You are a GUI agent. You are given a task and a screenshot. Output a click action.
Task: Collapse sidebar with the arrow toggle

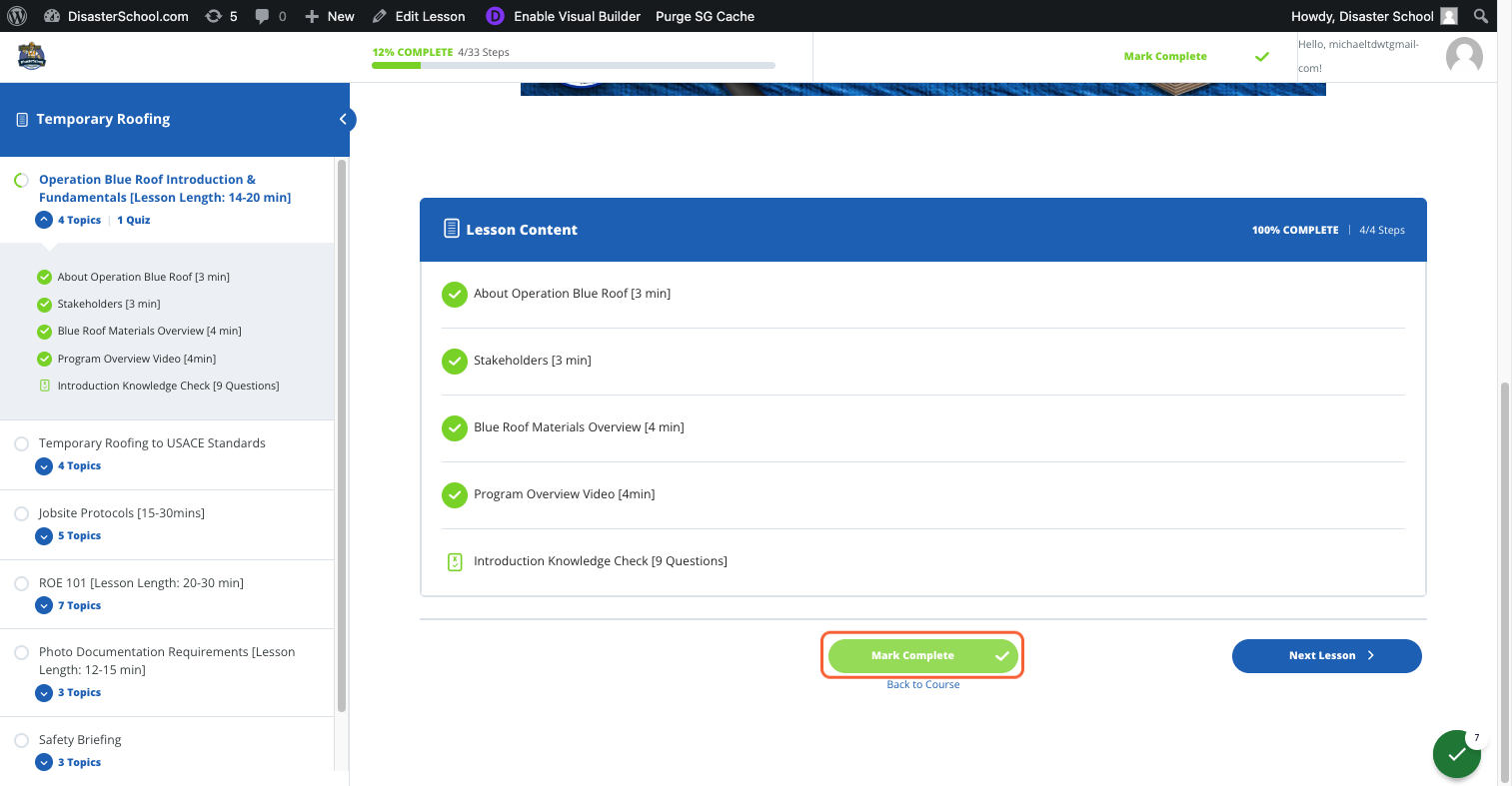pos(343,119)
